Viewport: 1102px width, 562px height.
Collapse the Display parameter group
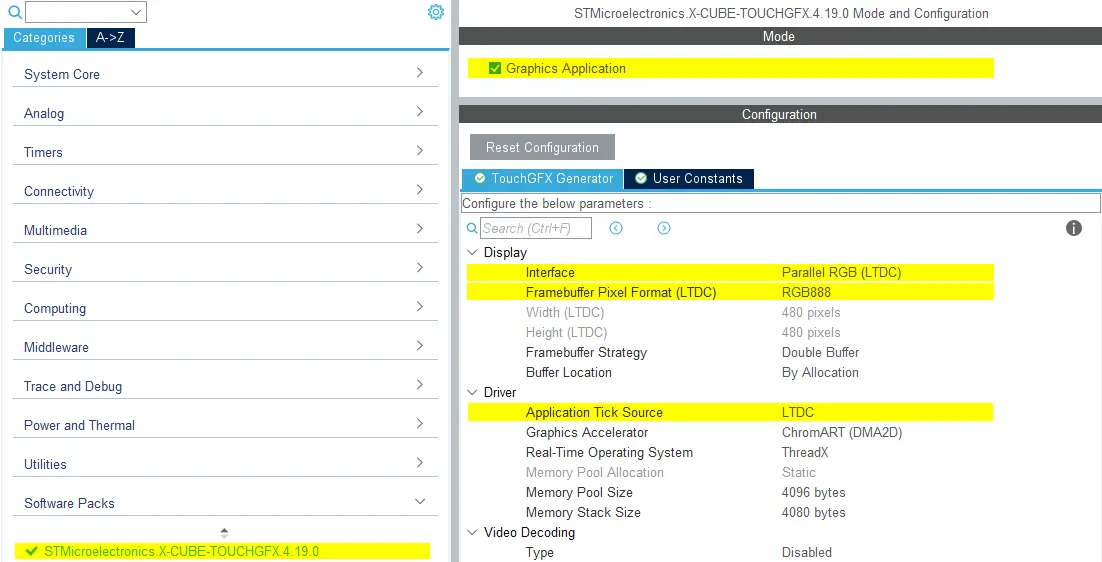pos(472,253)
